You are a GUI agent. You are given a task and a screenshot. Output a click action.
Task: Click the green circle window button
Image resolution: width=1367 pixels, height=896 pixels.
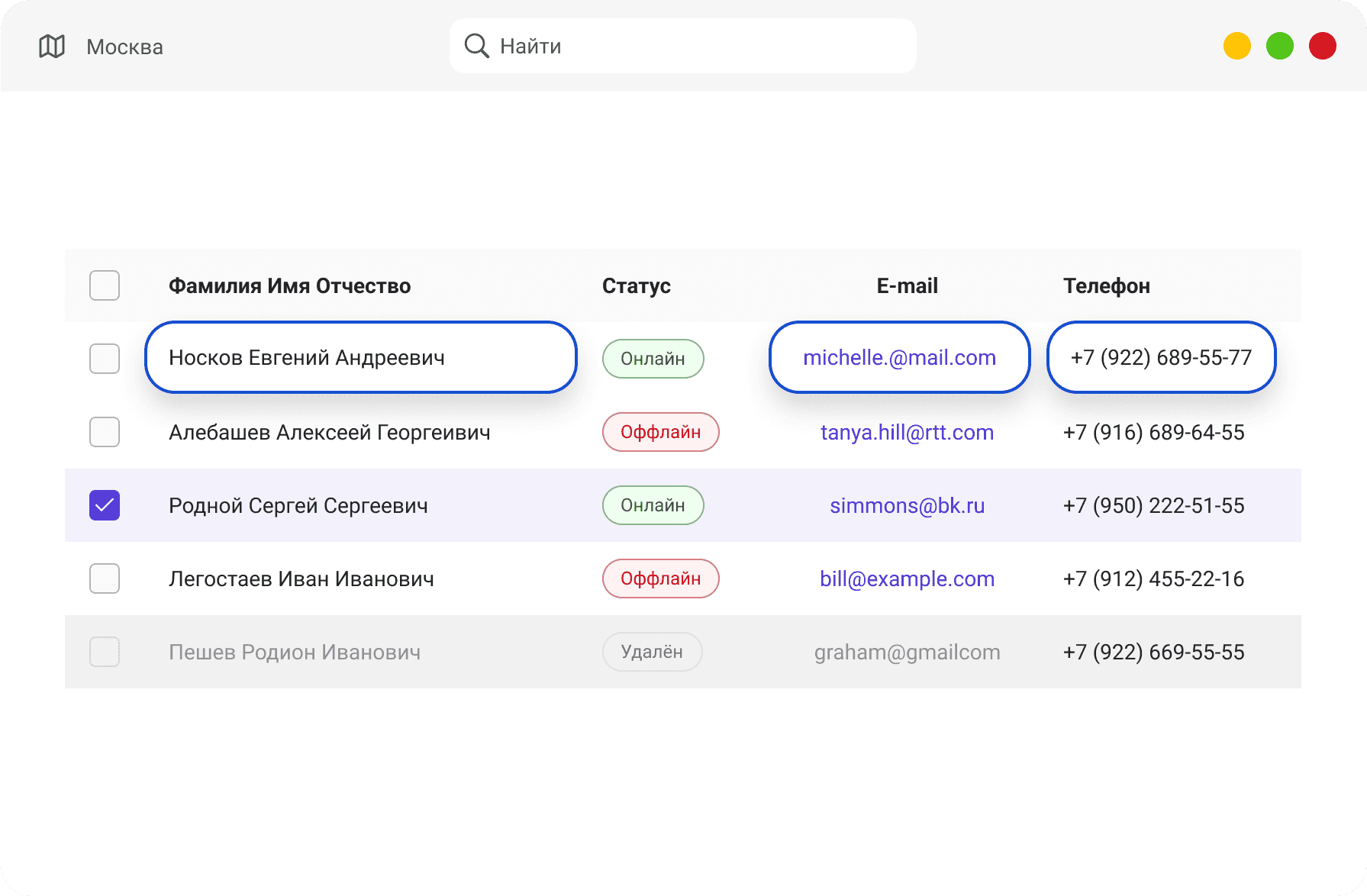(x=1280, y=46)
